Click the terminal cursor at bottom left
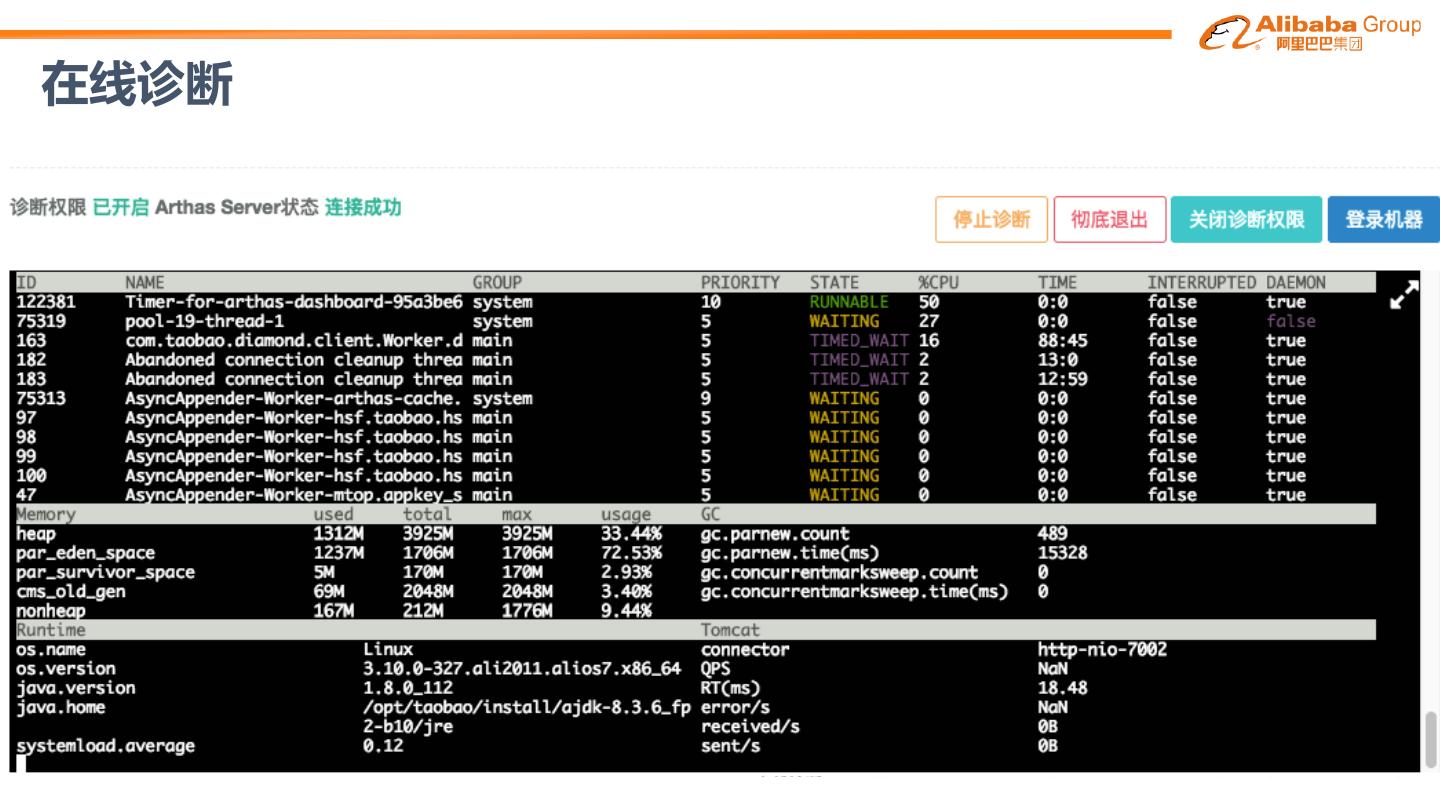This screenshot has height=810, width=1440. click(x=21, y=764)
